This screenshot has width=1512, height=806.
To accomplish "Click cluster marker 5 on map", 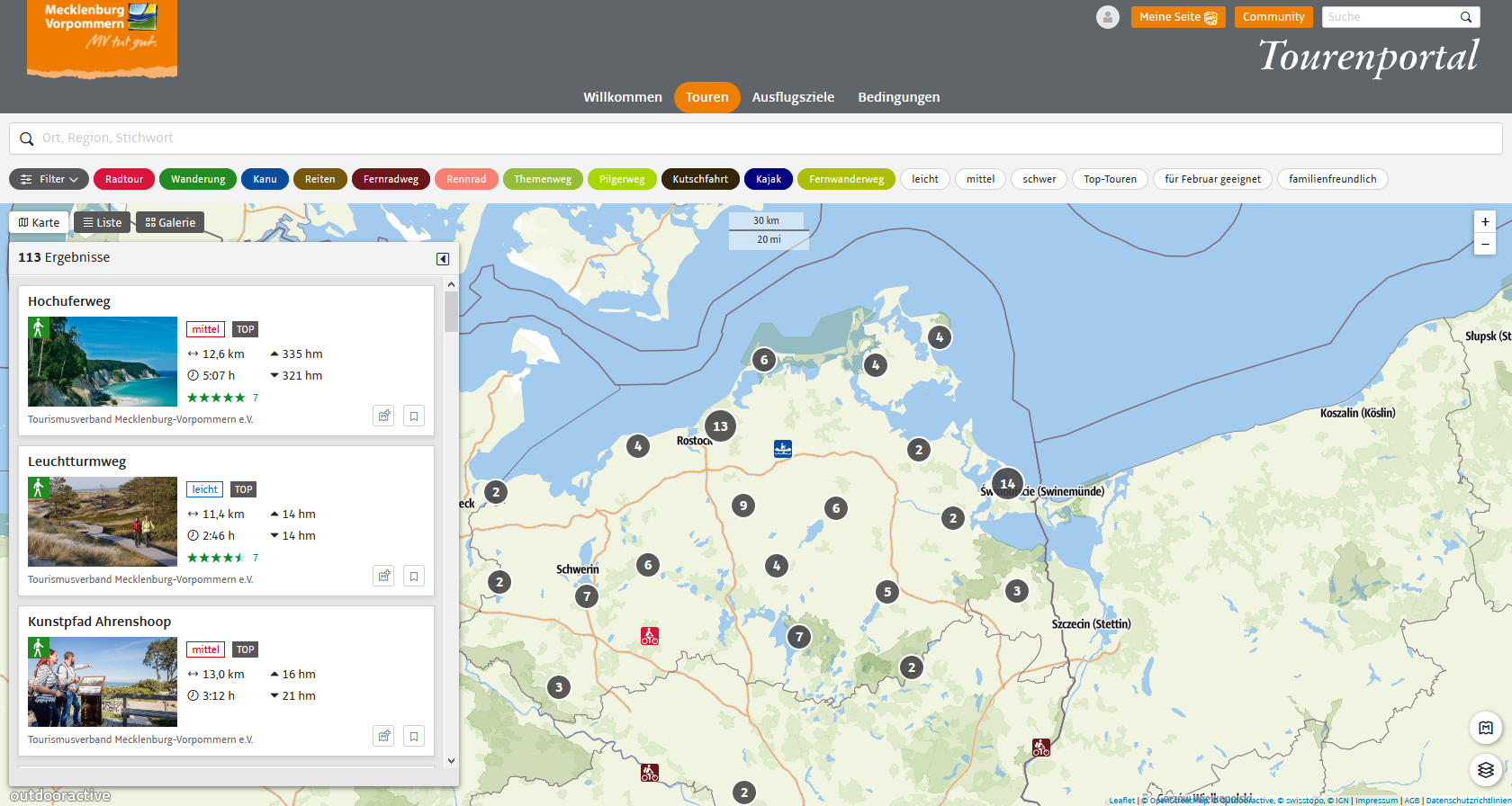I will click(x=887, y=592).
